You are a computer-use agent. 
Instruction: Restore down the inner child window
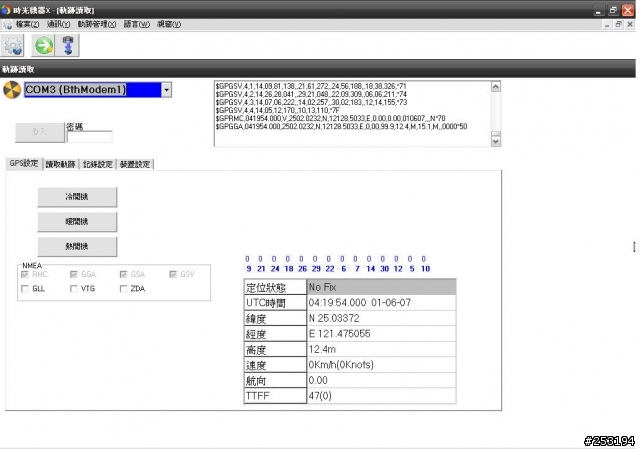click(618, 24)
